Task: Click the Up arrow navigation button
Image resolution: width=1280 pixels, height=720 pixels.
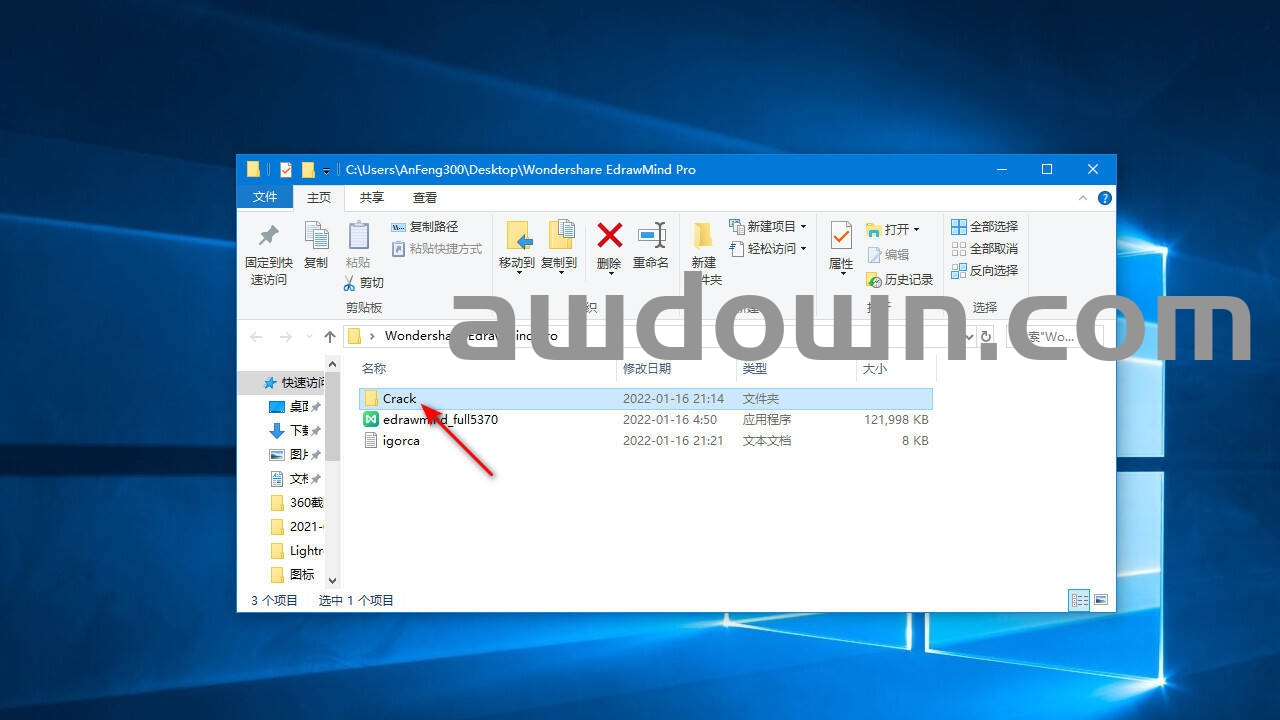Action: pos(330,337)
